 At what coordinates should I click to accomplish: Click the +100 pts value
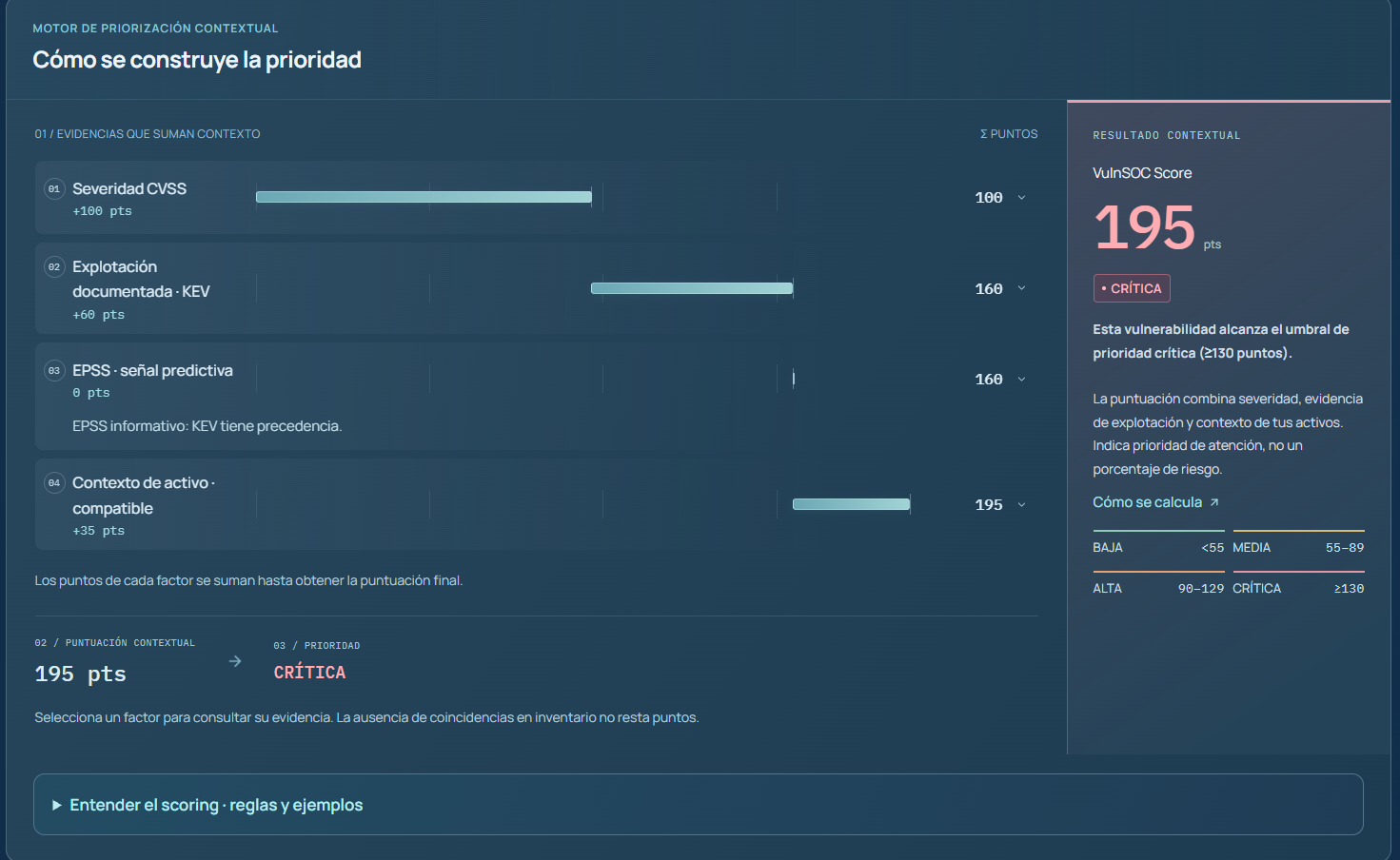pyautogui.click(x=102, y=211)
